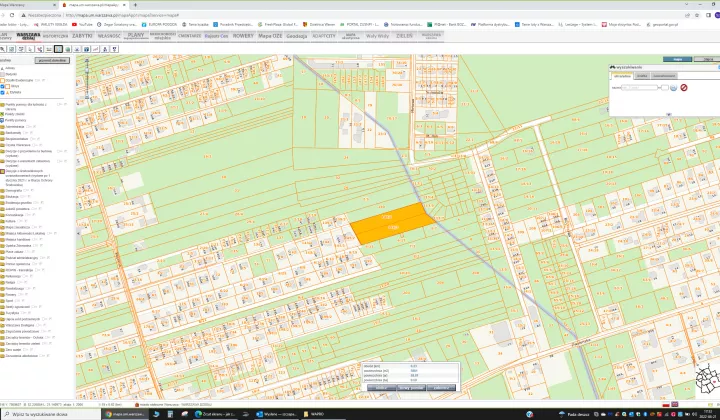Toggle the Budynki layer checkbox

[3, 73]
